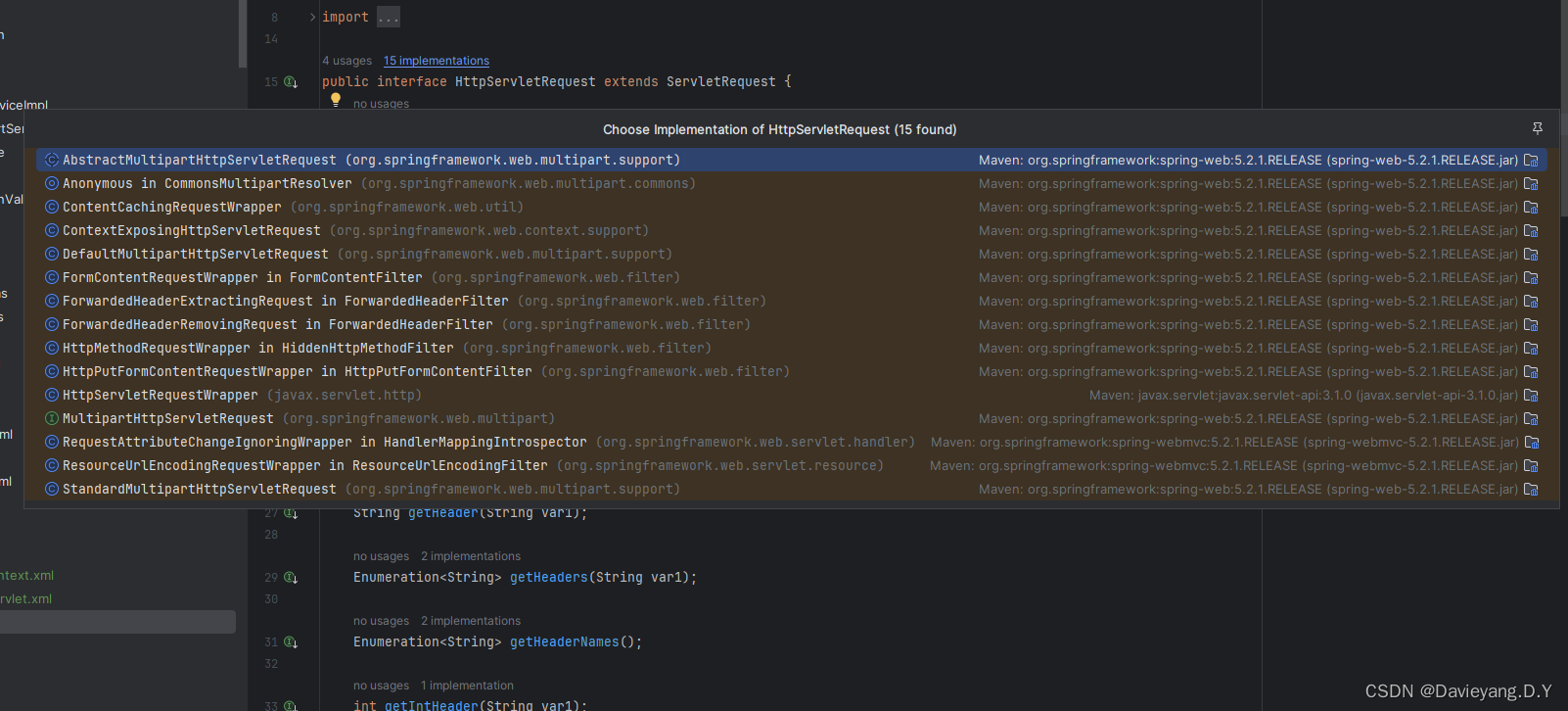Select ResourceUrlEncodingRequestWrapper in ResourceUrlEncodingFilter
This screenshot has height=711, width=1568.
click(792, 466)
